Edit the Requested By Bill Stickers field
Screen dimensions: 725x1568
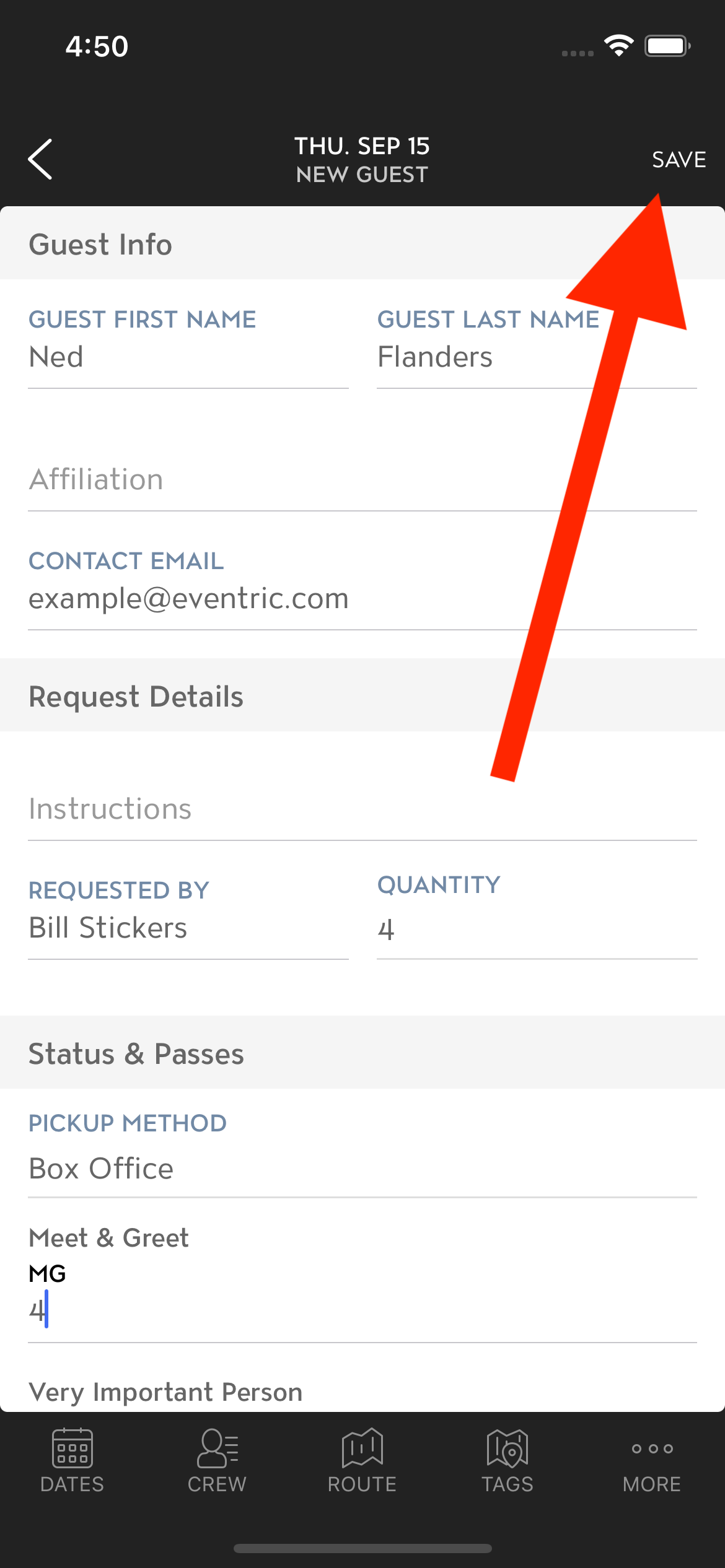(188, 918)
